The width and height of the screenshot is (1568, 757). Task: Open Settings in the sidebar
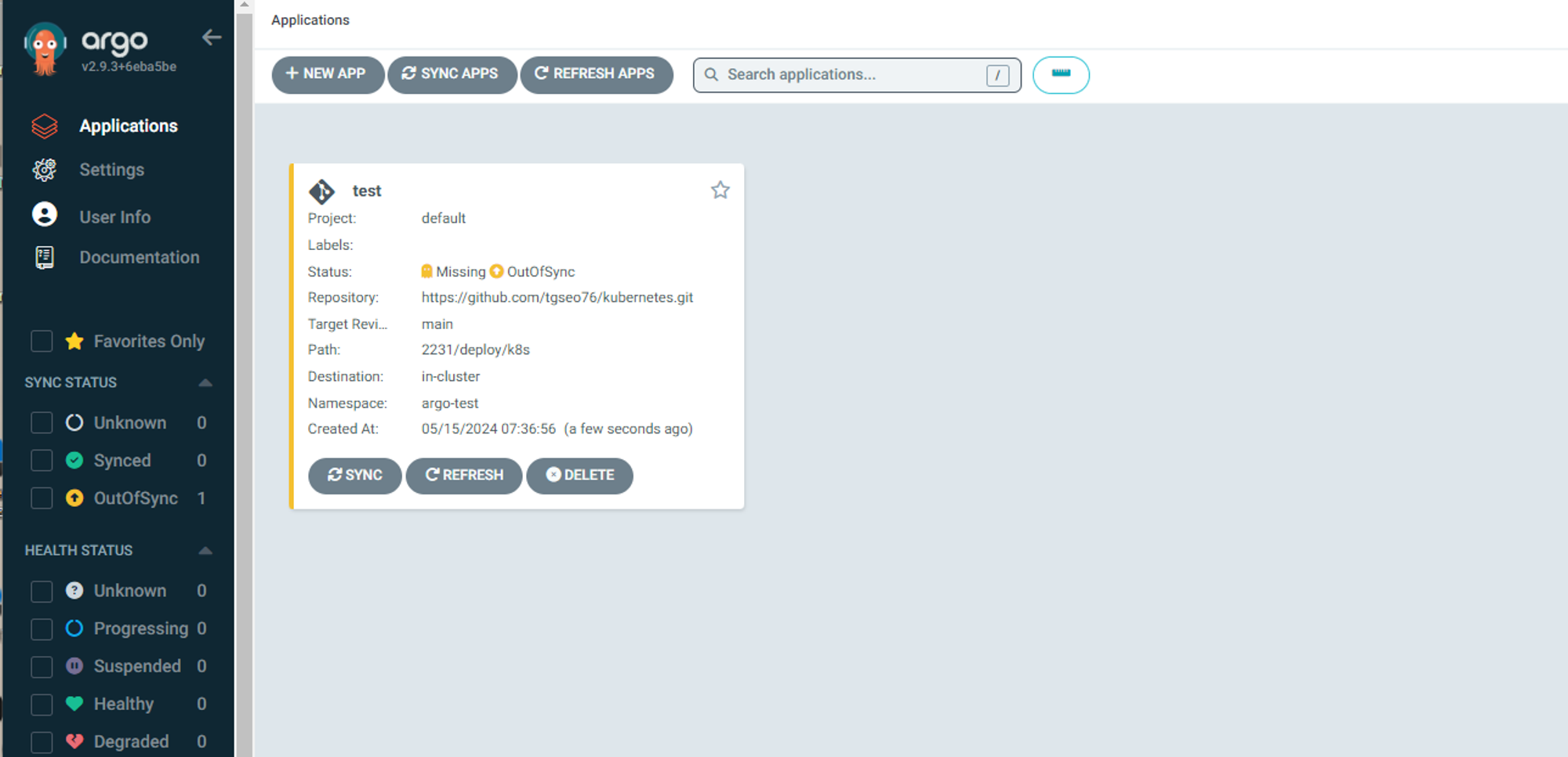click(111, 170)
